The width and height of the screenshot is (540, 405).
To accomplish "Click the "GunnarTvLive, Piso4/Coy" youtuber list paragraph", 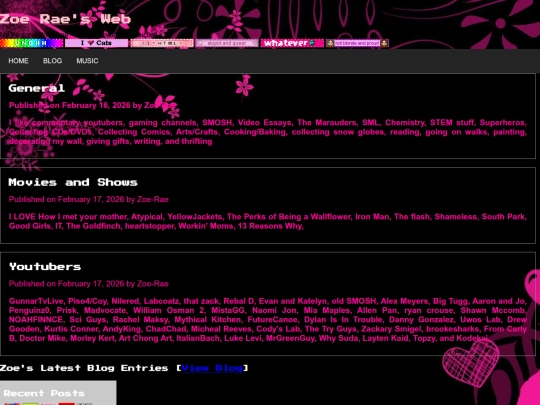I will (x=268, y=320).
